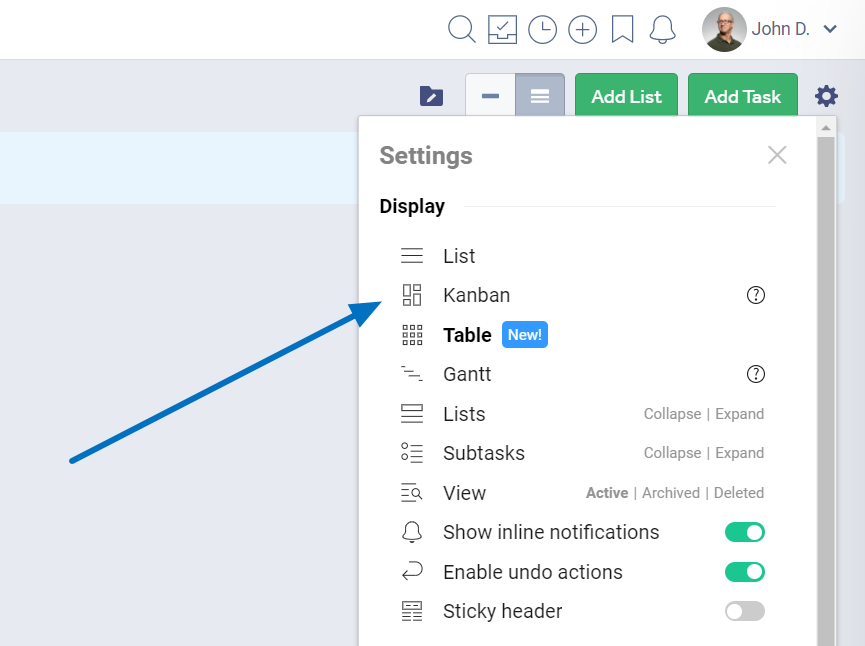The height and width of the screenshot is (646, 865).
Task: Collapse all Lists
Action: [x=672, y=414]
